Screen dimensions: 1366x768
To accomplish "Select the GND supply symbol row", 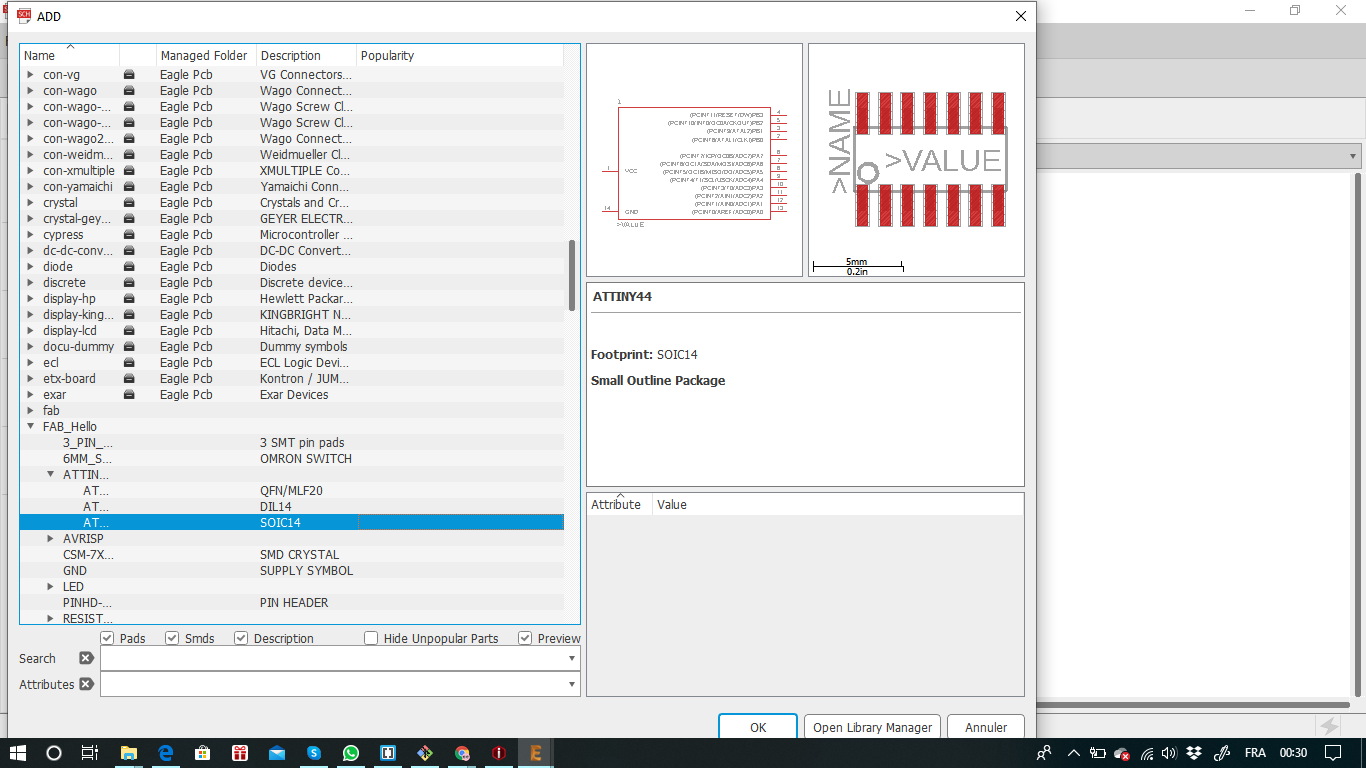I will click(291, 571).
